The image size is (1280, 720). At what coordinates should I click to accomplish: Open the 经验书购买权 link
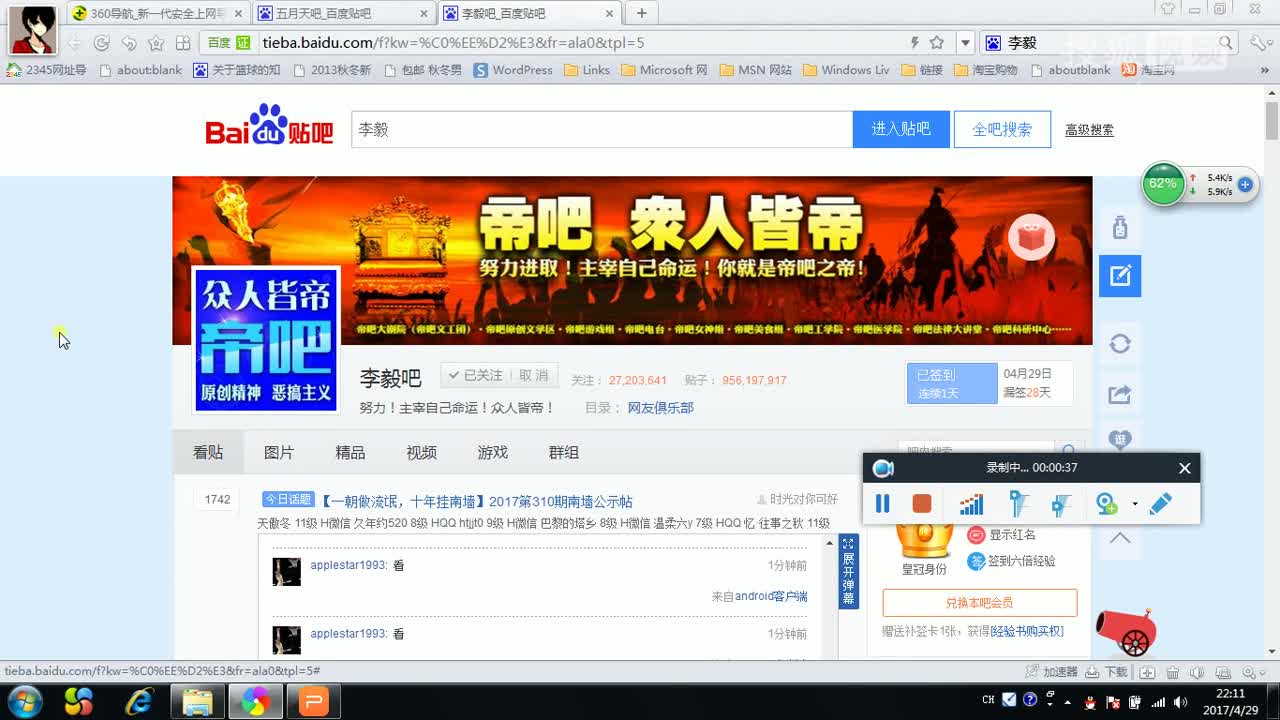(1027, 632)
